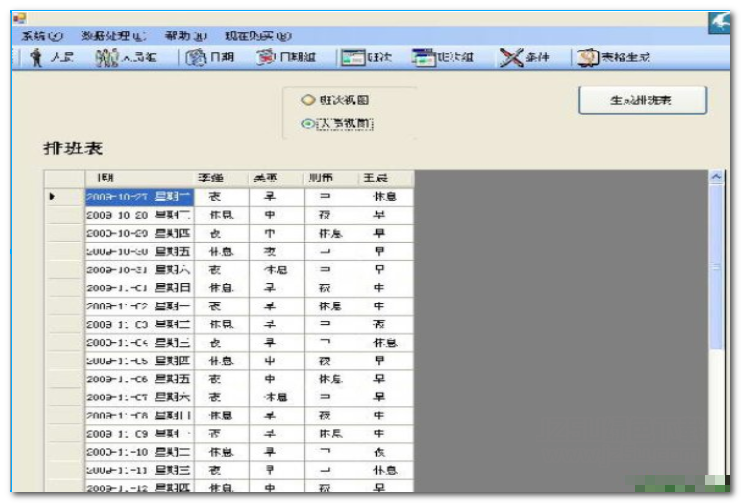Select the 2009-11-07 星期六 date cell

139,398
